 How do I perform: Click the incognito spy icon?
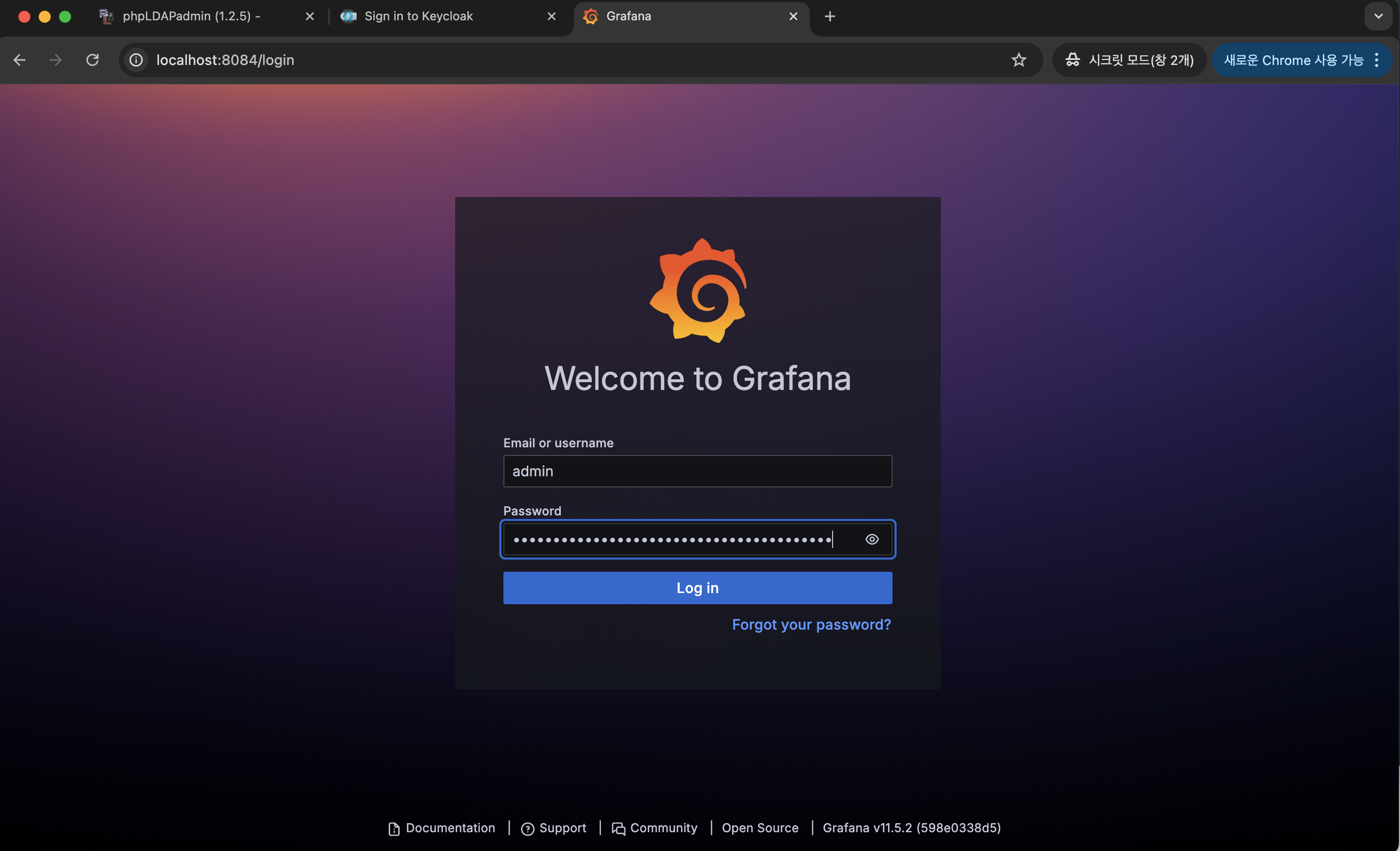[x=1072, y=59]
